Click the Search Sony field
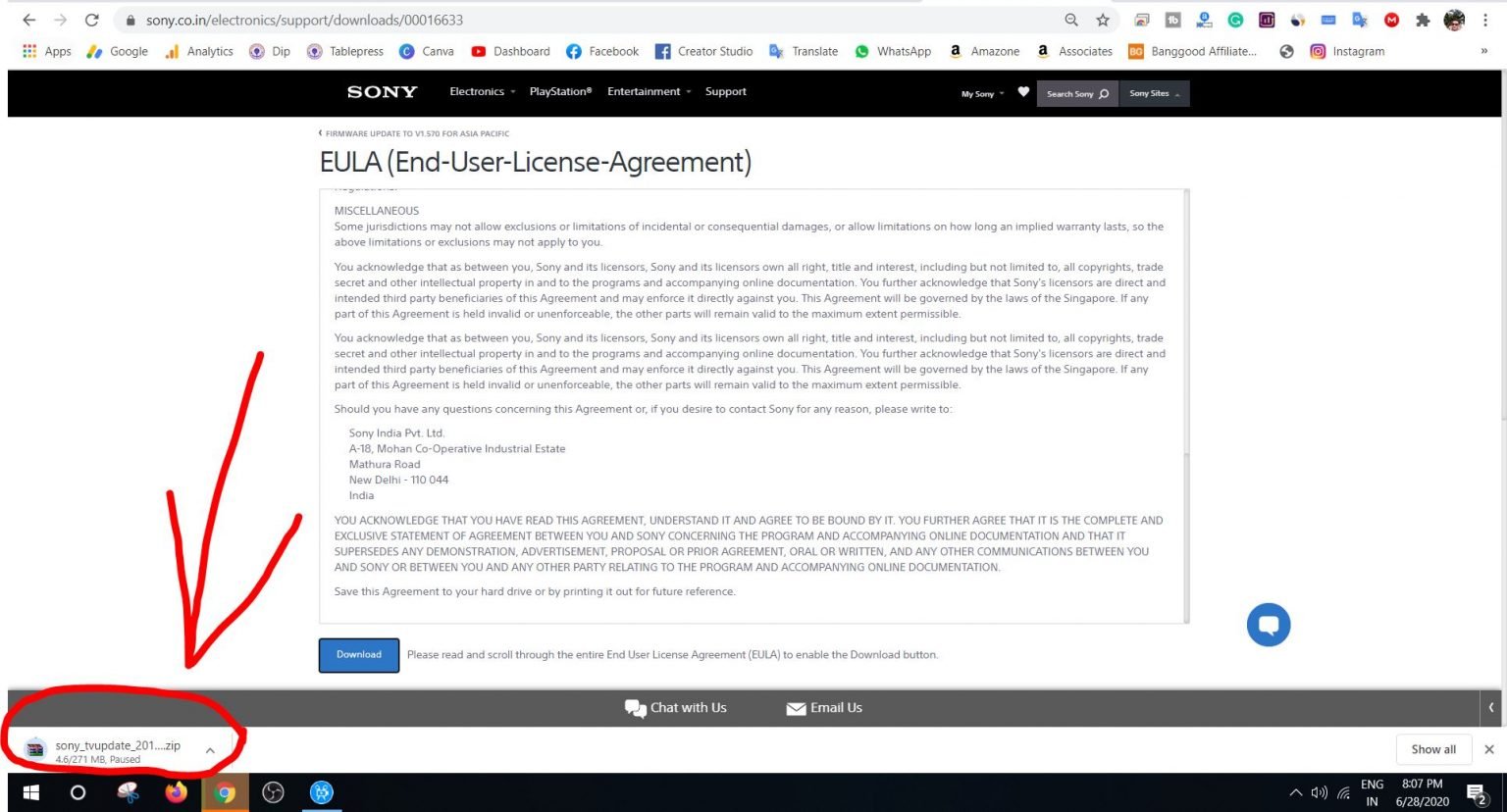 1076,94
